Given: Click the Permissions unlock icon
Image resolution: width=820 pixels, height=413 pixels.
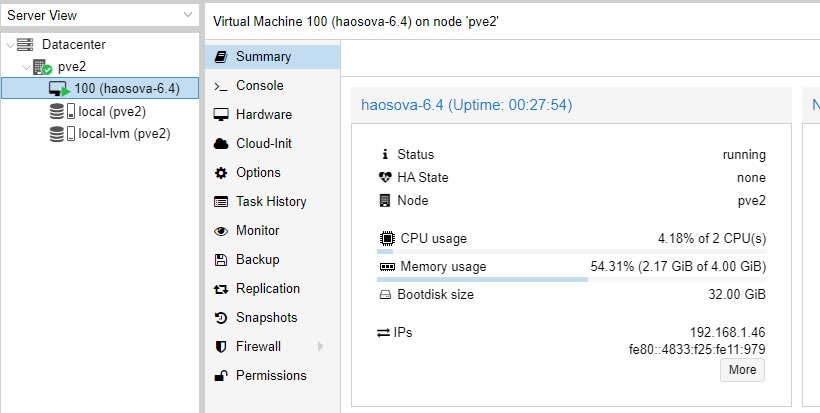Looking at the screenshot, I should click(221, 376).
